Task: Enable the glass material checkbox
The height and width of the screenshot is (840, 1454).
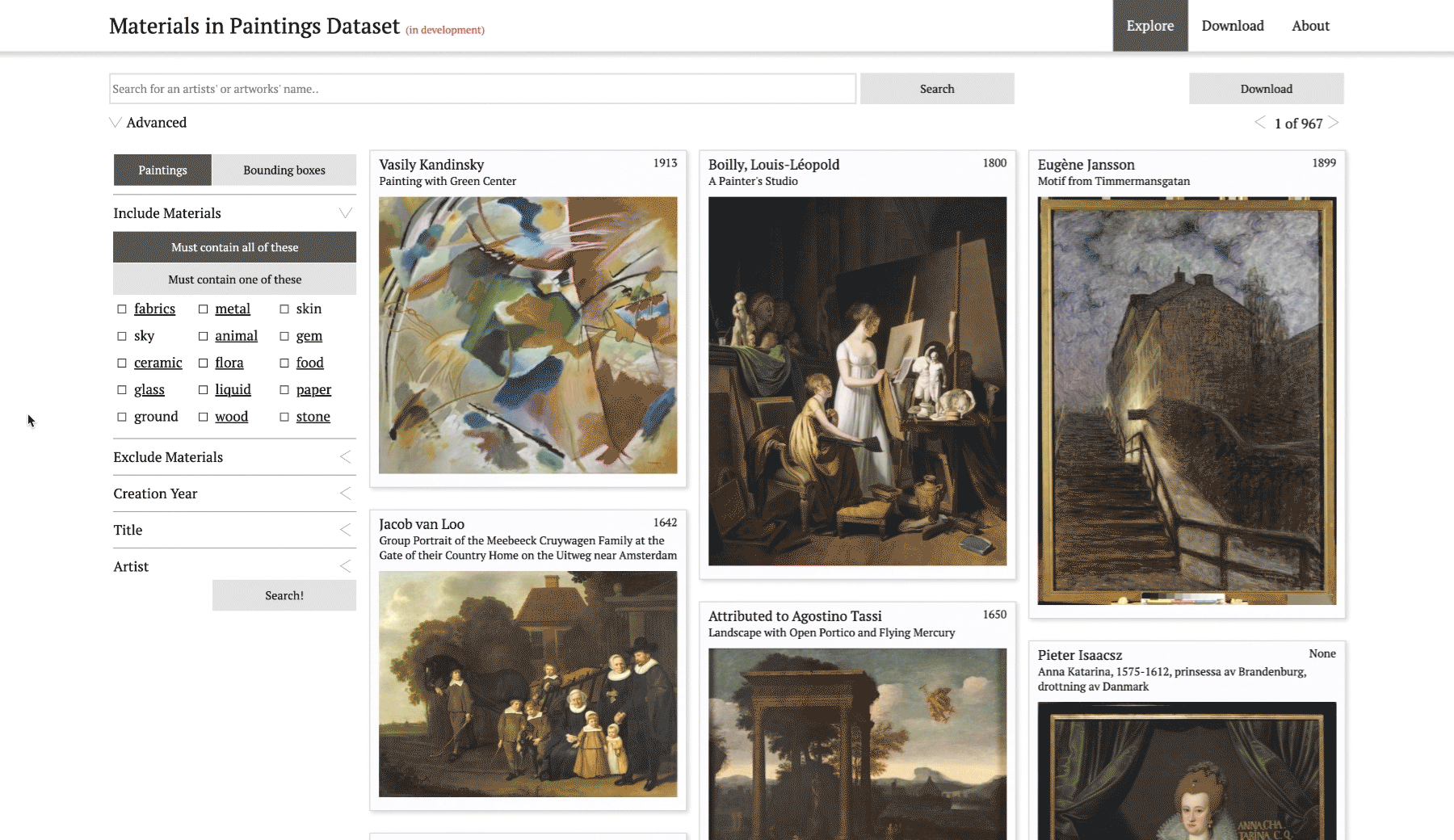Action: 122,390
